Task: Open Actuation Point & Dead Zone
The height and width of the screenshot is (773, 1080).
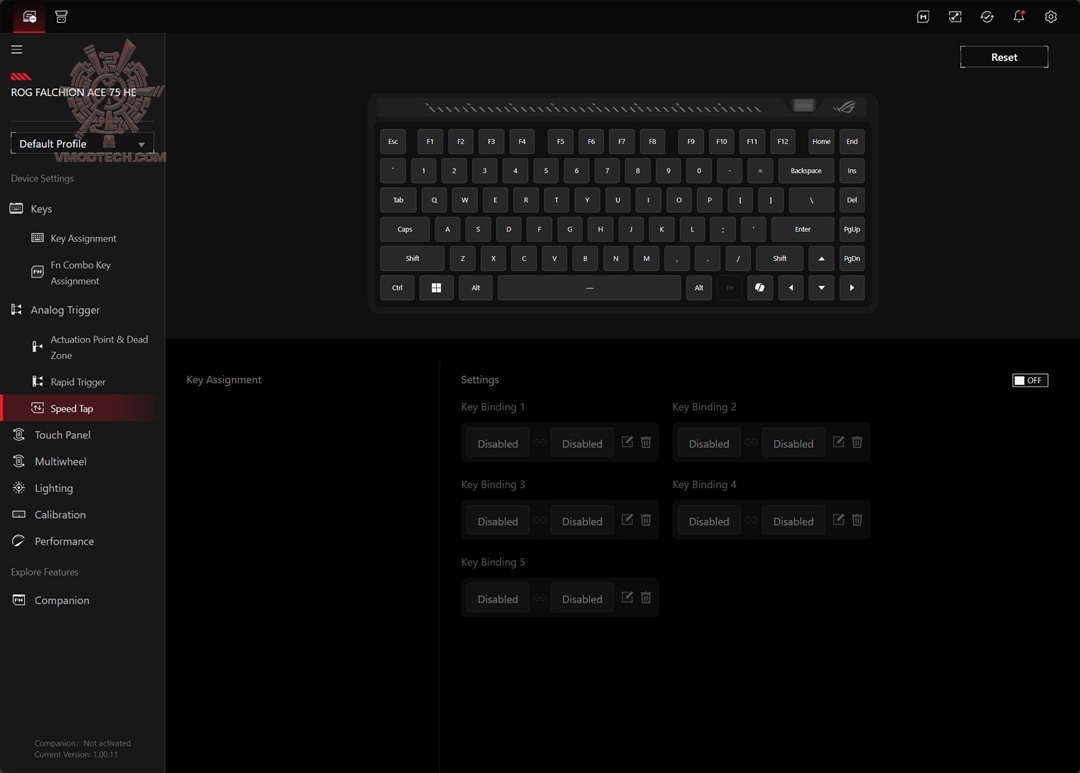Action: (98, 347)
